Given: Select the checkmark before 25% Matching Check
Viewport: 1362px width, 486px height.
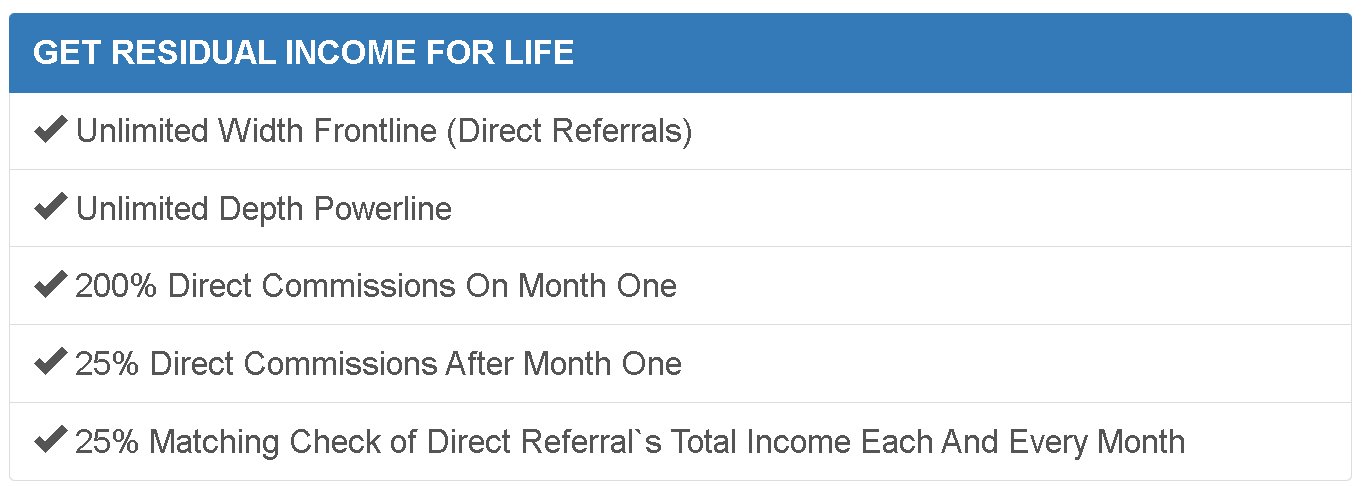Looking at the screenshot, I should click(x=50, y=440).
